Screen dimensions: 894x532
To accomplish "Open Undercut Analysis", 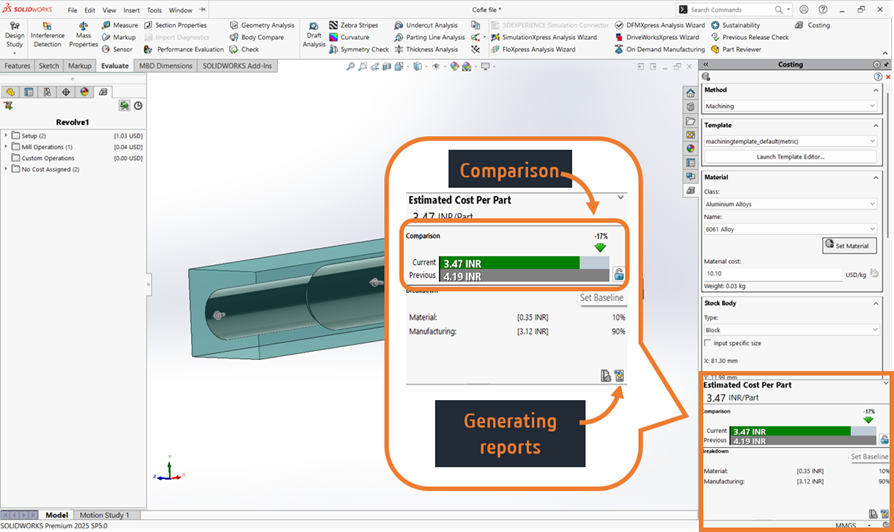I will (x=426, y=25).
